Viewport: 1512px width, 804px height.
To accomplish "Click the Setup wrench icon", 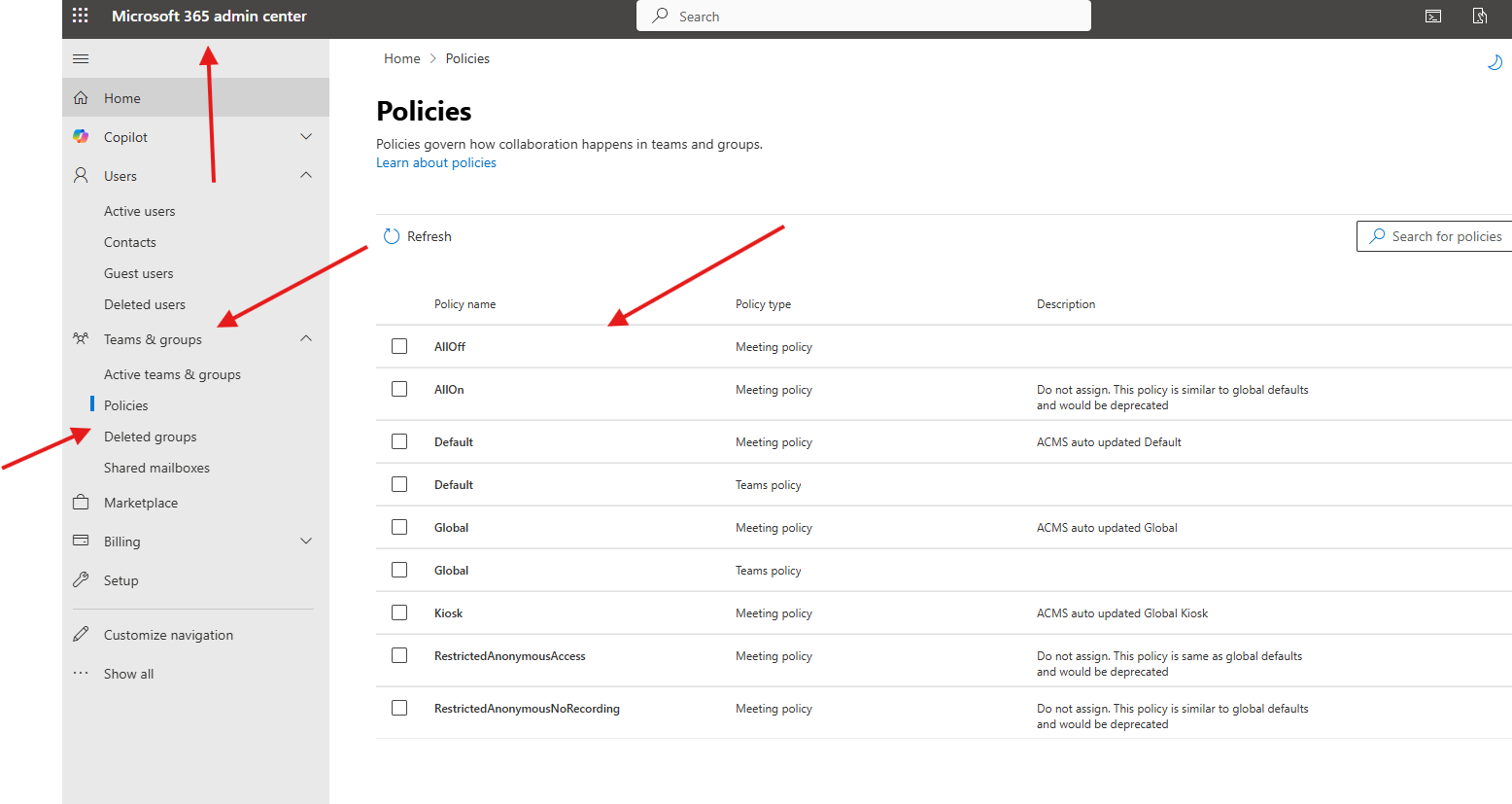I will click(81, 580).
